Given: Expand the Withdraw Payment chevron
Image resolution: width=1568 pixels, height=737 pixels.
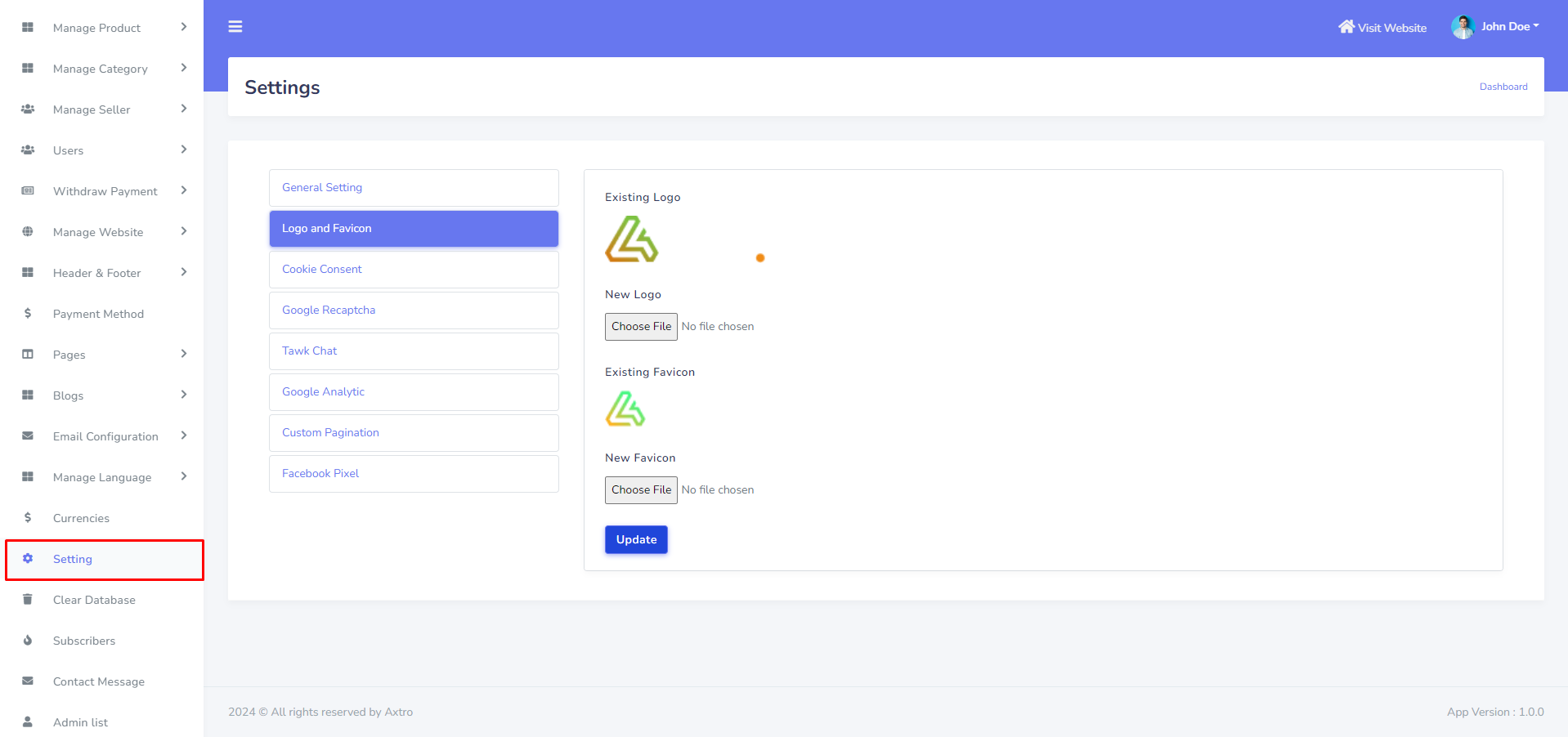Looking at the screenshot, I should click(184, 190).
